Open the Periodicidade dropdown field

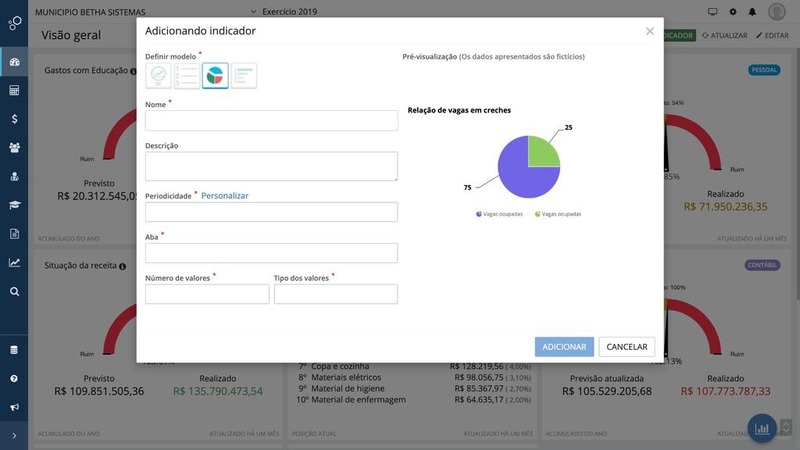click(x=271, y=212)
